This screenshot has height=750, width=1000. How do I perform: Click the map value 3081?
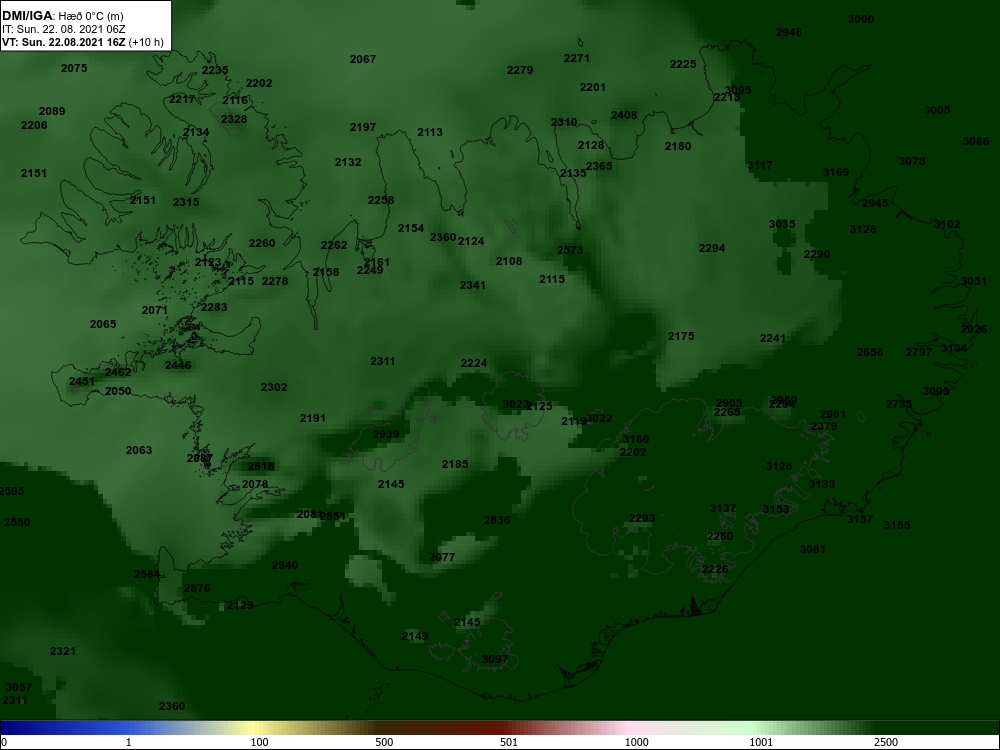812,549
